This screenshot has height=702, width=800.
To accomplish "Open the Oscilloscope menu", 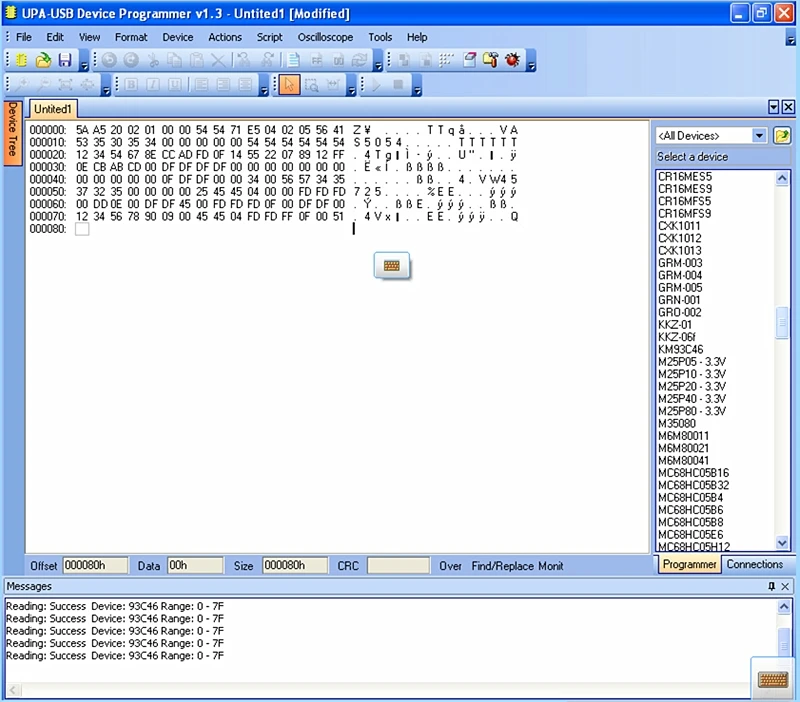I will coord(326,37).
